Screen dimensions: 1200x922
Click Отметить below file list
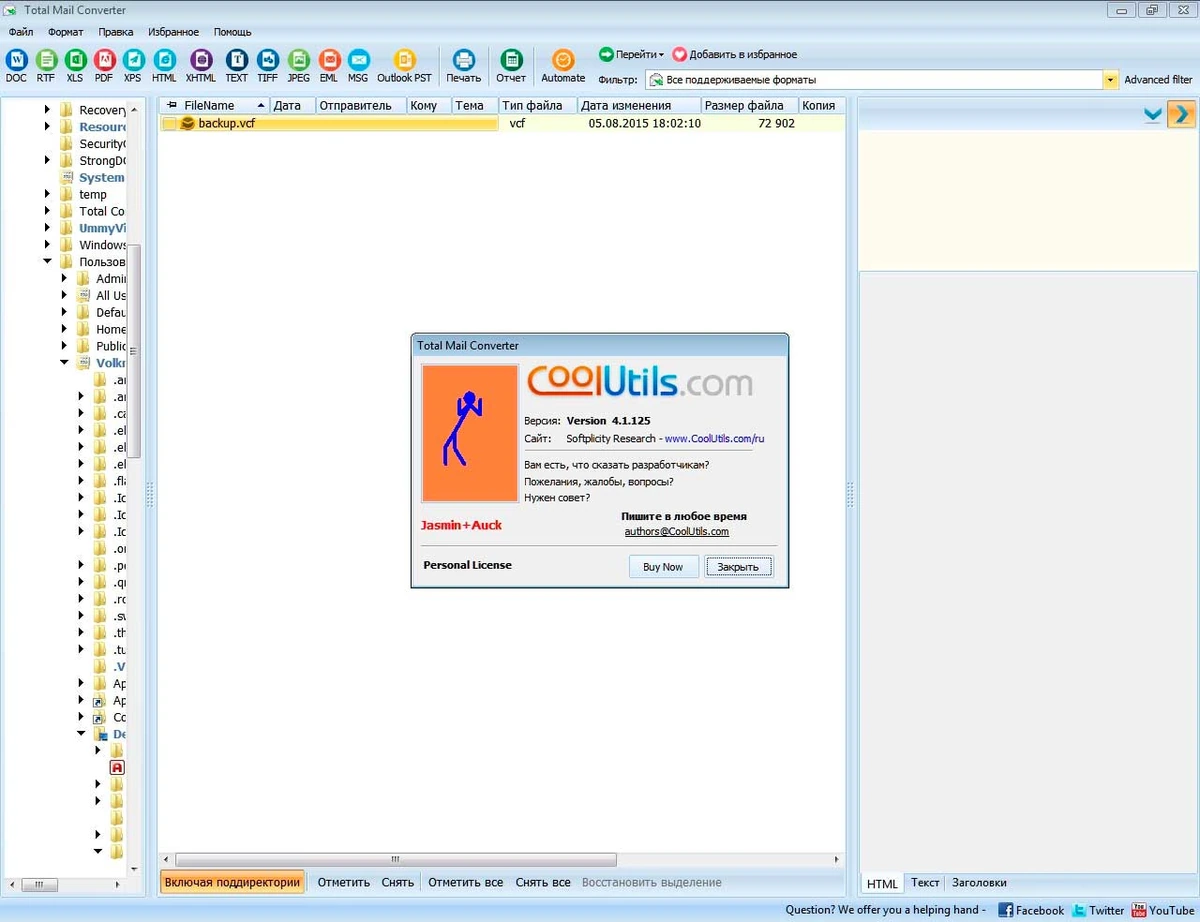(x=344, y=882)
